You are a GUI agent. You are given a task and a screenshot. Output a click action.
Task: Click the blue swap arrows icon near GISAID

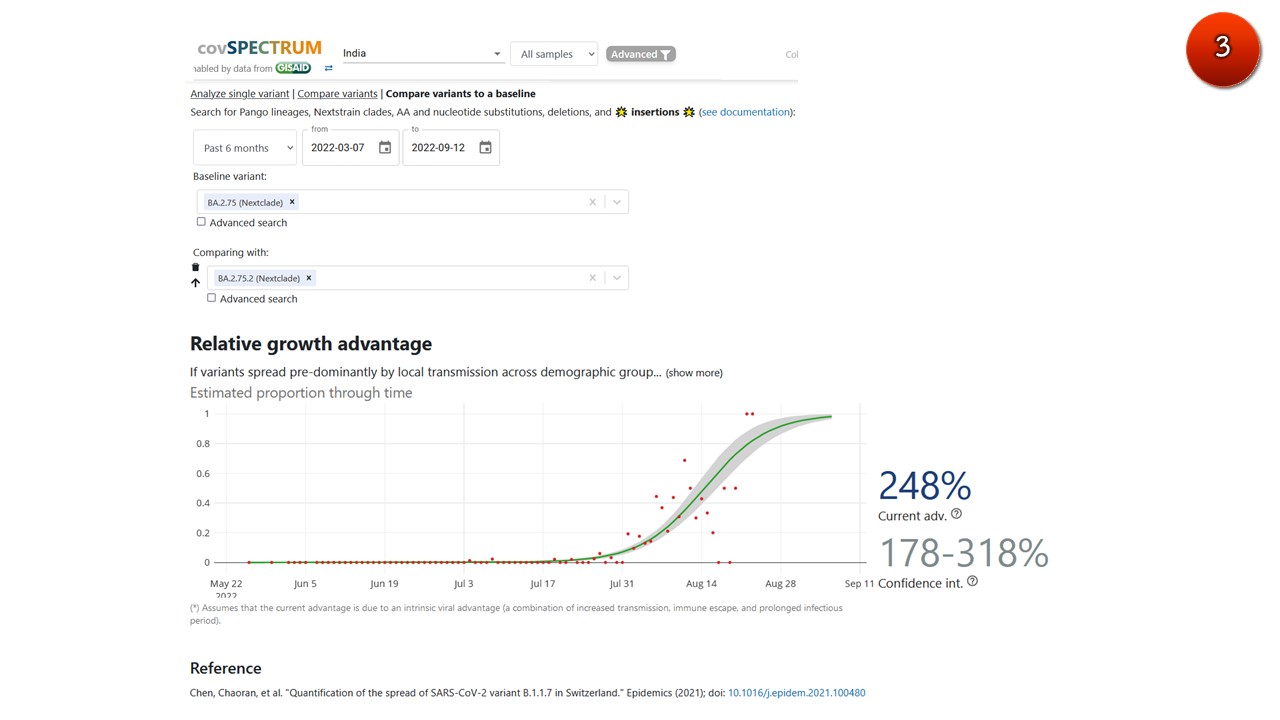(x=328, y=68)
